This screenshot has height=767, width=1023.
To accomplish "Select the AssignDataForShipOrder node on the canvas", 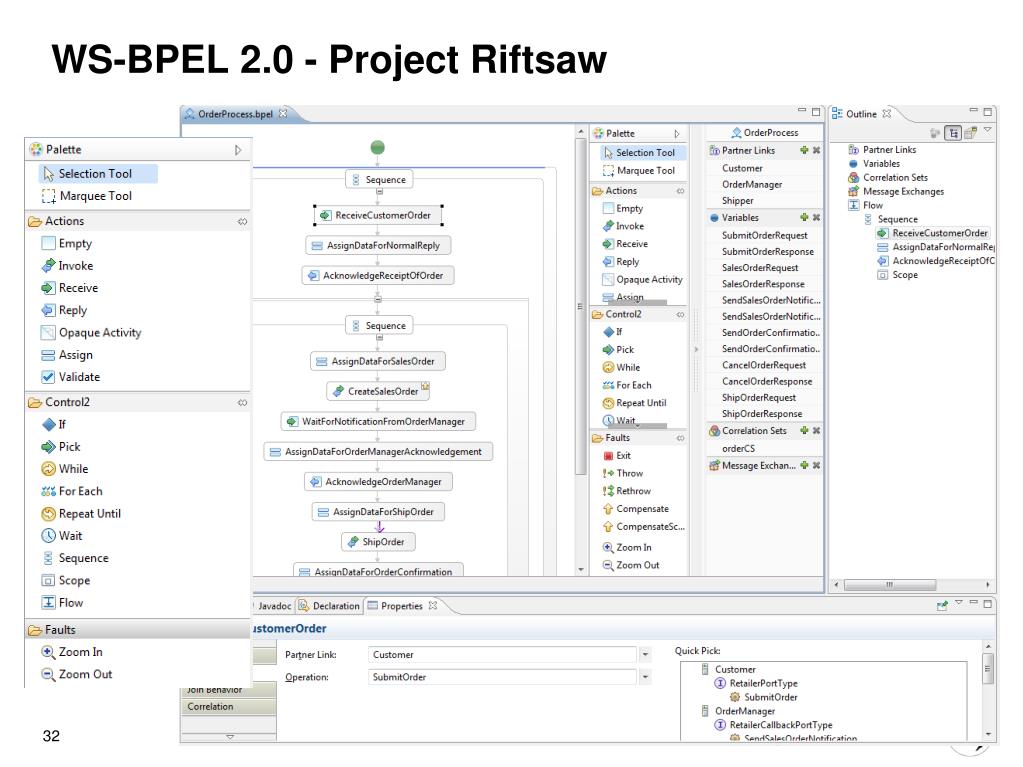I will pos(378,512).
